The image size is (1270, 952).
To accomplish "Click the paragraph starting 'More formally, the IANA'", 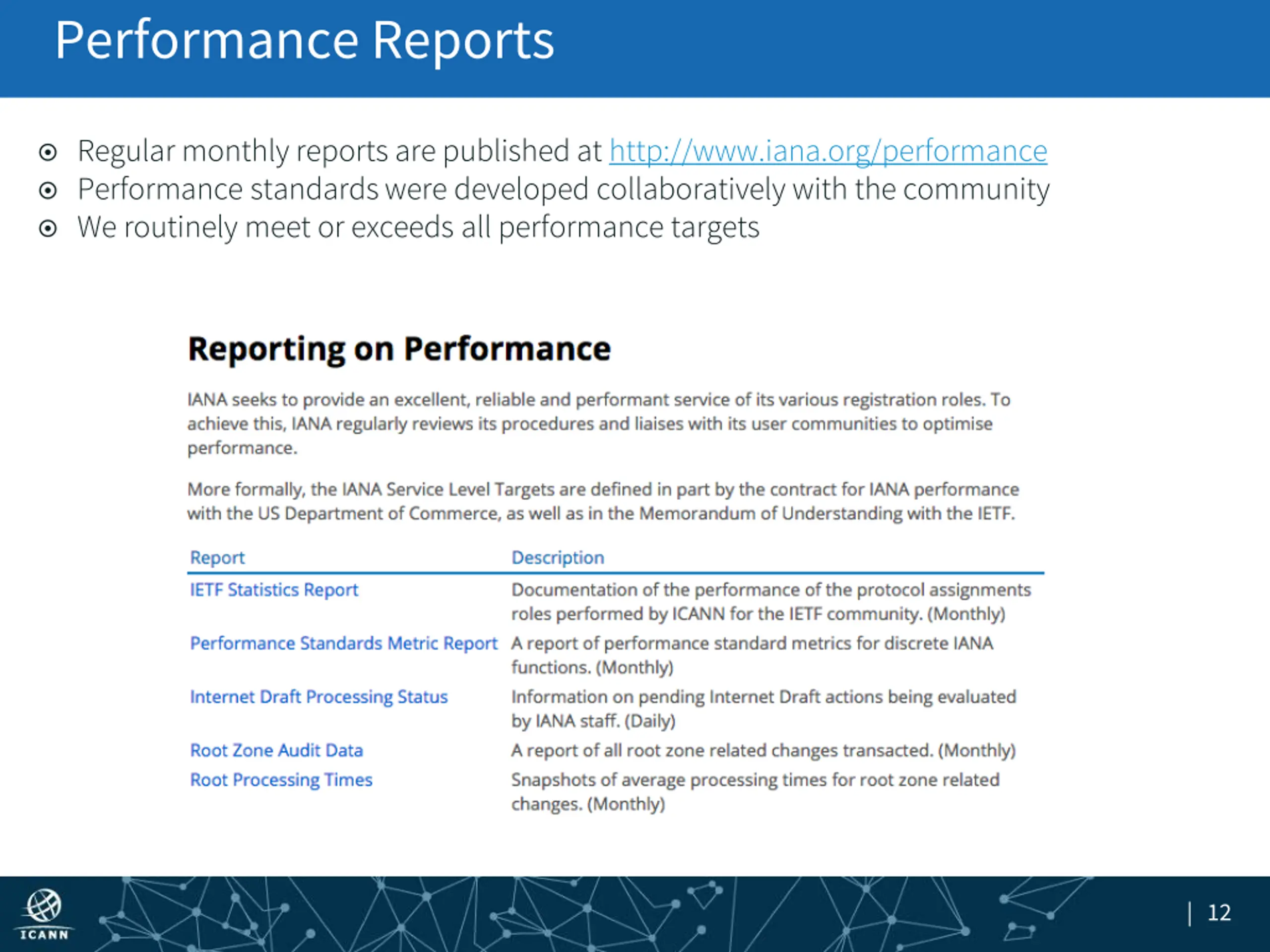I will pos(603,502).
